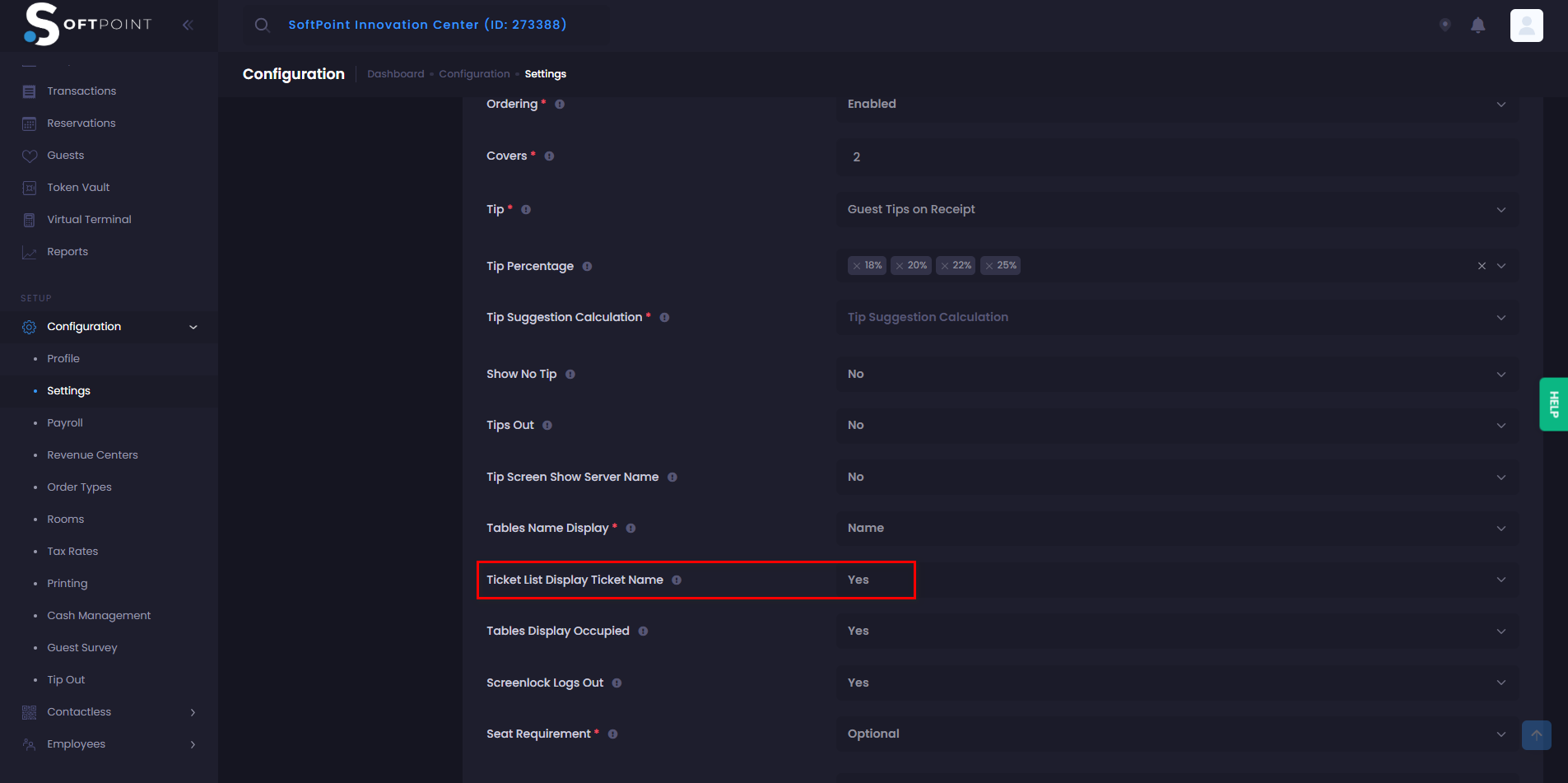Click the scroll-to-top arrow button

coord(1536,734)
